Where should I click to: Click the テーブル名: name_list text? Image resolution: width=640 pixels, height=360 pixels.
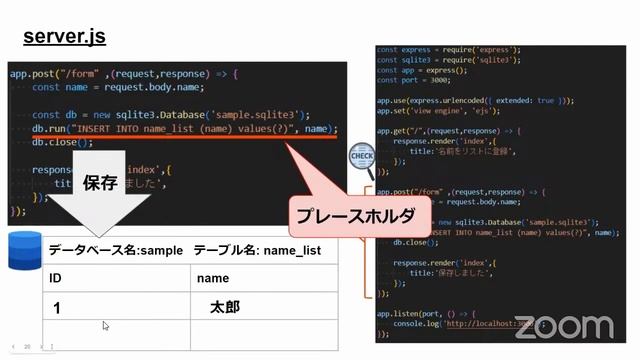pos(257,250)
